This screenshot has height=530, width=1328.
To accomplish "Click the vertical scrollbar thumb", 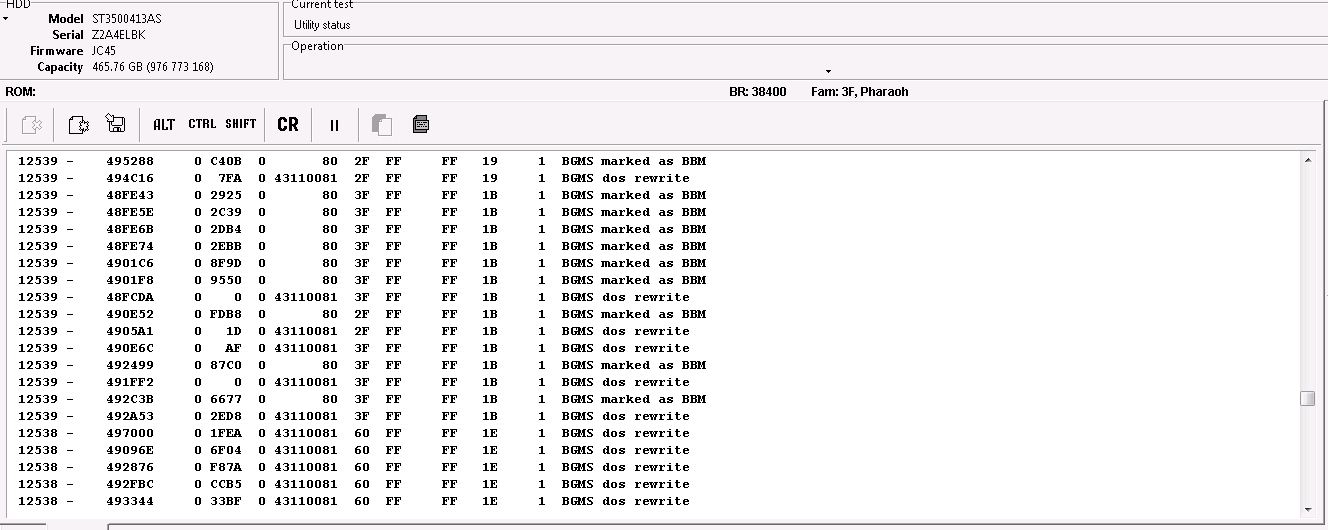I will coord(1308,398).
